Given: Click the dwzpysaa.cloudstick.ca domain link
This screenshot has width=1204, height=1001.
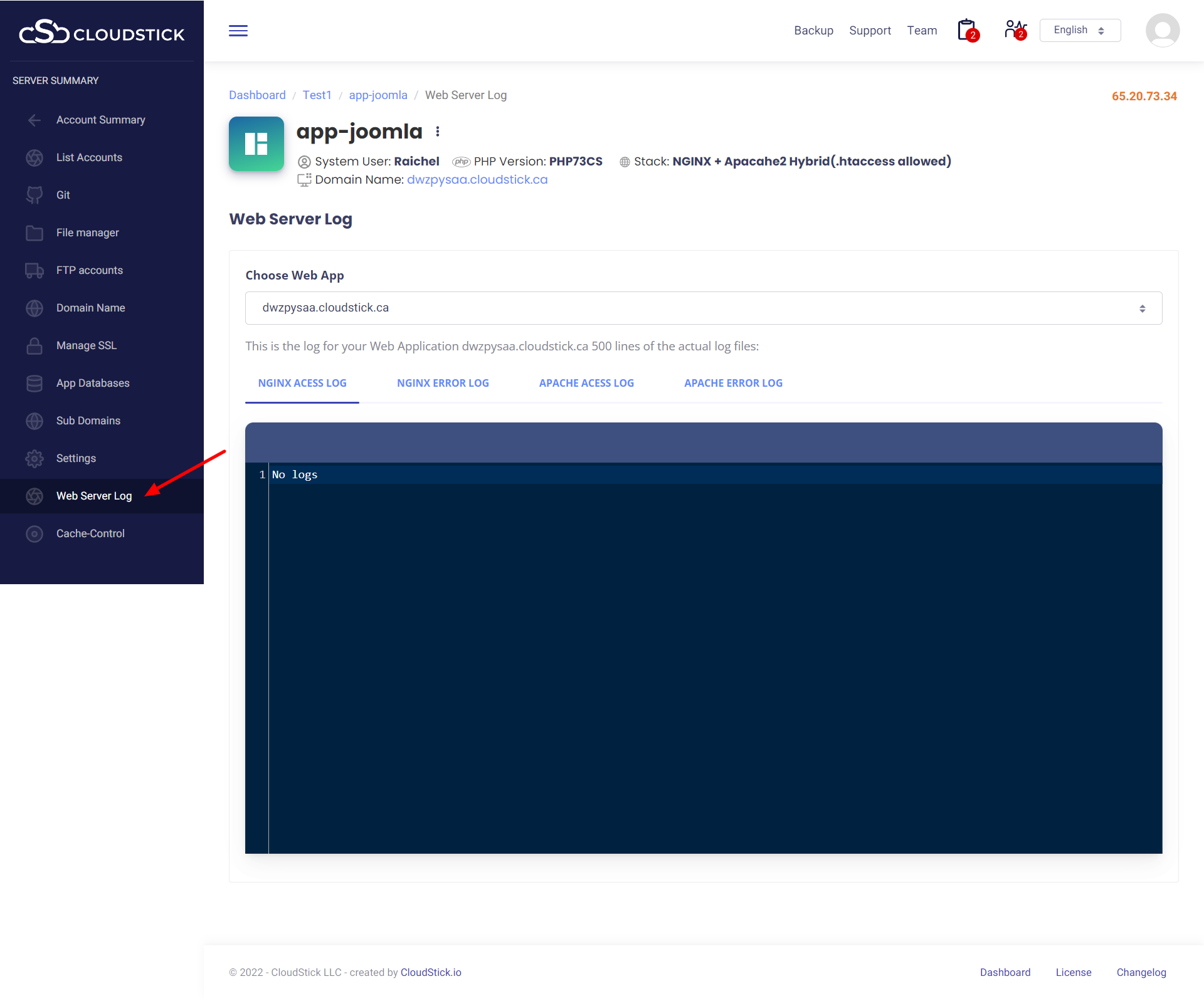Looking at the screenshot, I should pos(477,180).
